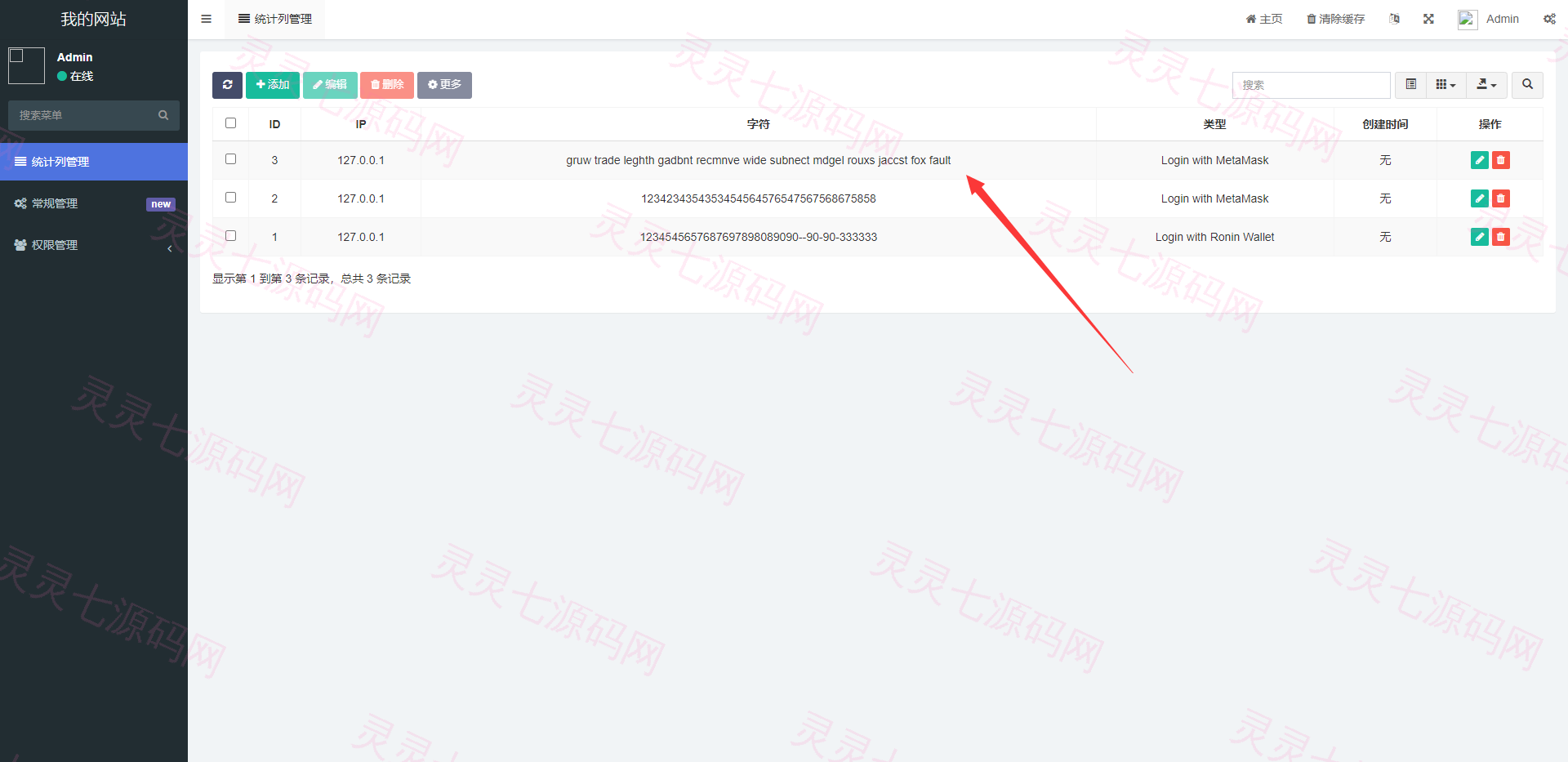Click the 类型 column header
Viewport: 1568px width, 762px height.
1214,124
